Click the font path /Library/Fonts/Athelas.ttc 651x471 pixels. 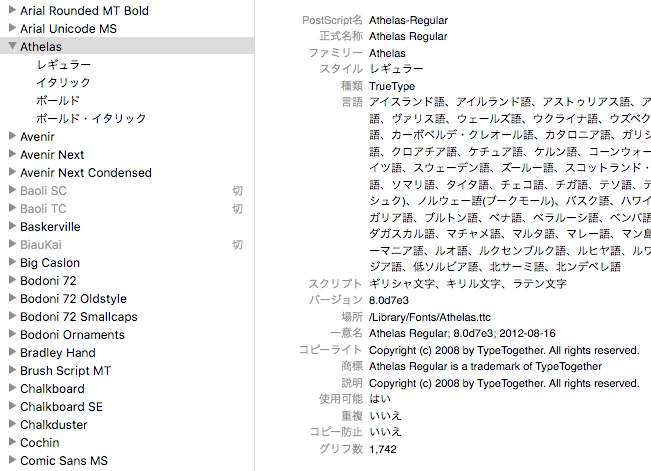pos(430,317)
